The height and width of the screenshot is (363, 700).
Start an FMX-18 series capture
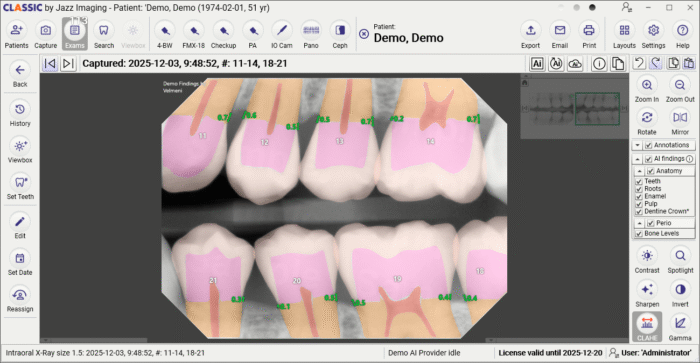(194, 35)
